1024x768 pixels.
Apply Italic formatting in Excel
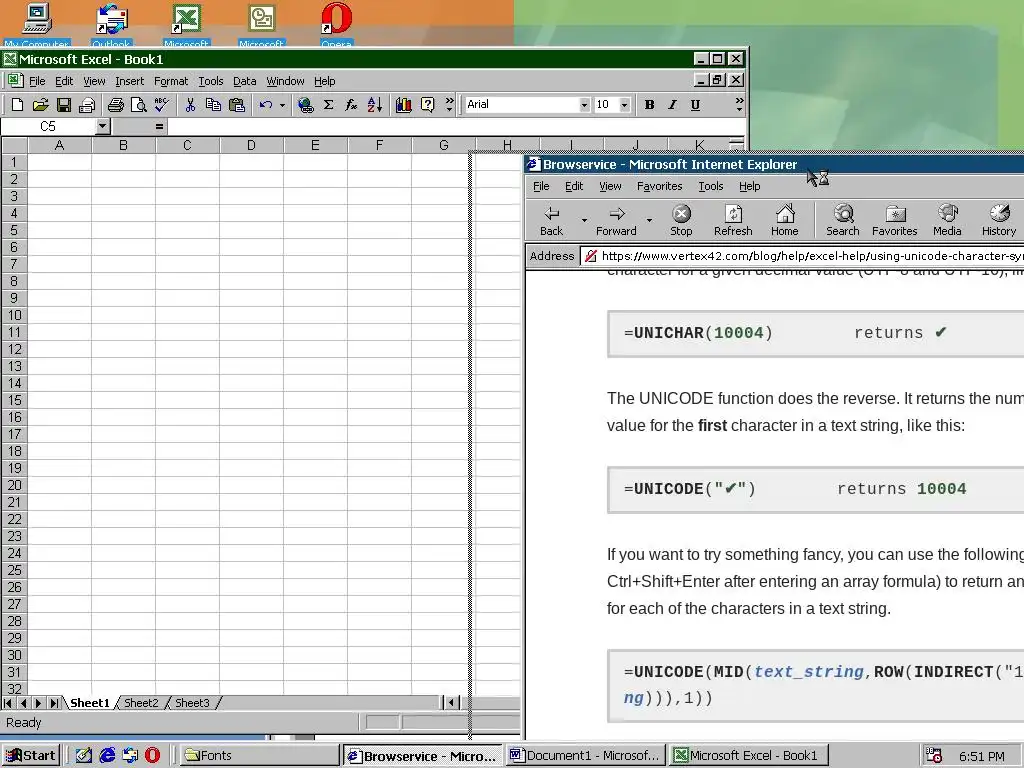[672, 104]
